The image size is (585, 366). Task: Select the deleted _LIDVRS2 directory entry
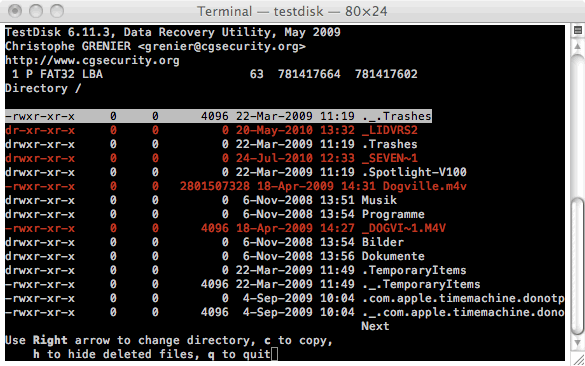pyautogui.click(x=211, y=130)
